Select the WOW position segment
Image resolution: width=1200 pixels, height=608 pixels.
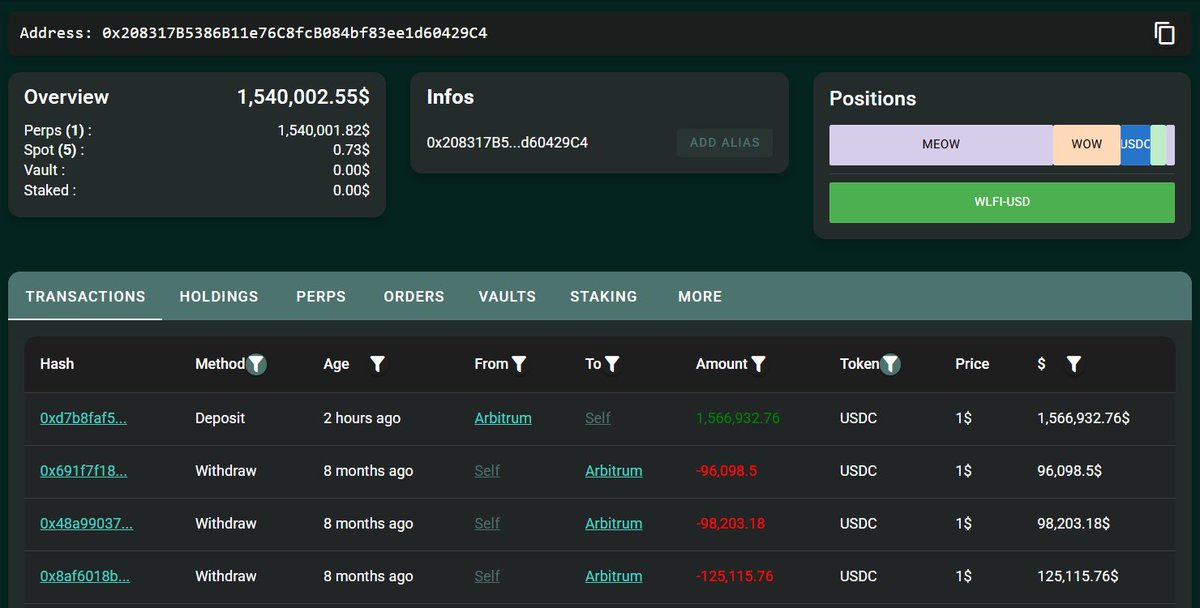pyautogui.click(x=1087, y=145)
